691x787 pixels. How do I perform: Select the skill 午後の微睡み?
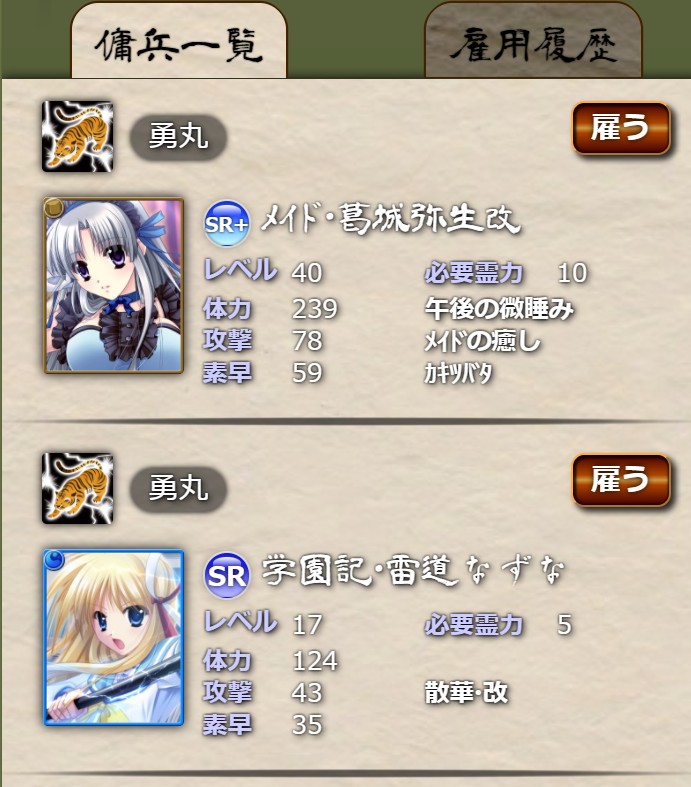point(499,309)
